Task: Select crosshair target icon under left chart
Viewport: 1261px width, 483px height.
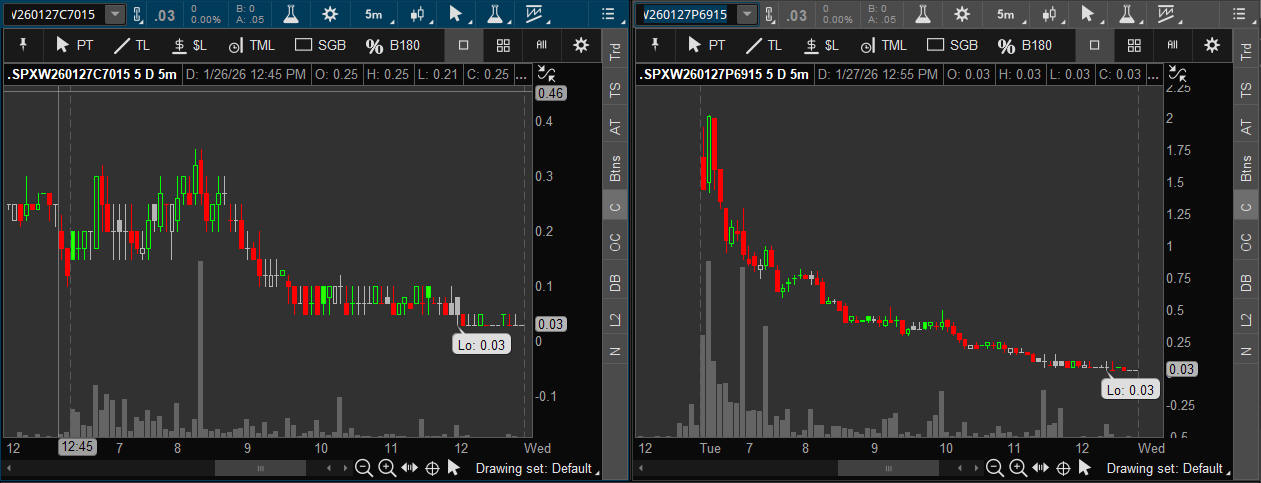Action: [x=433, y=468]
